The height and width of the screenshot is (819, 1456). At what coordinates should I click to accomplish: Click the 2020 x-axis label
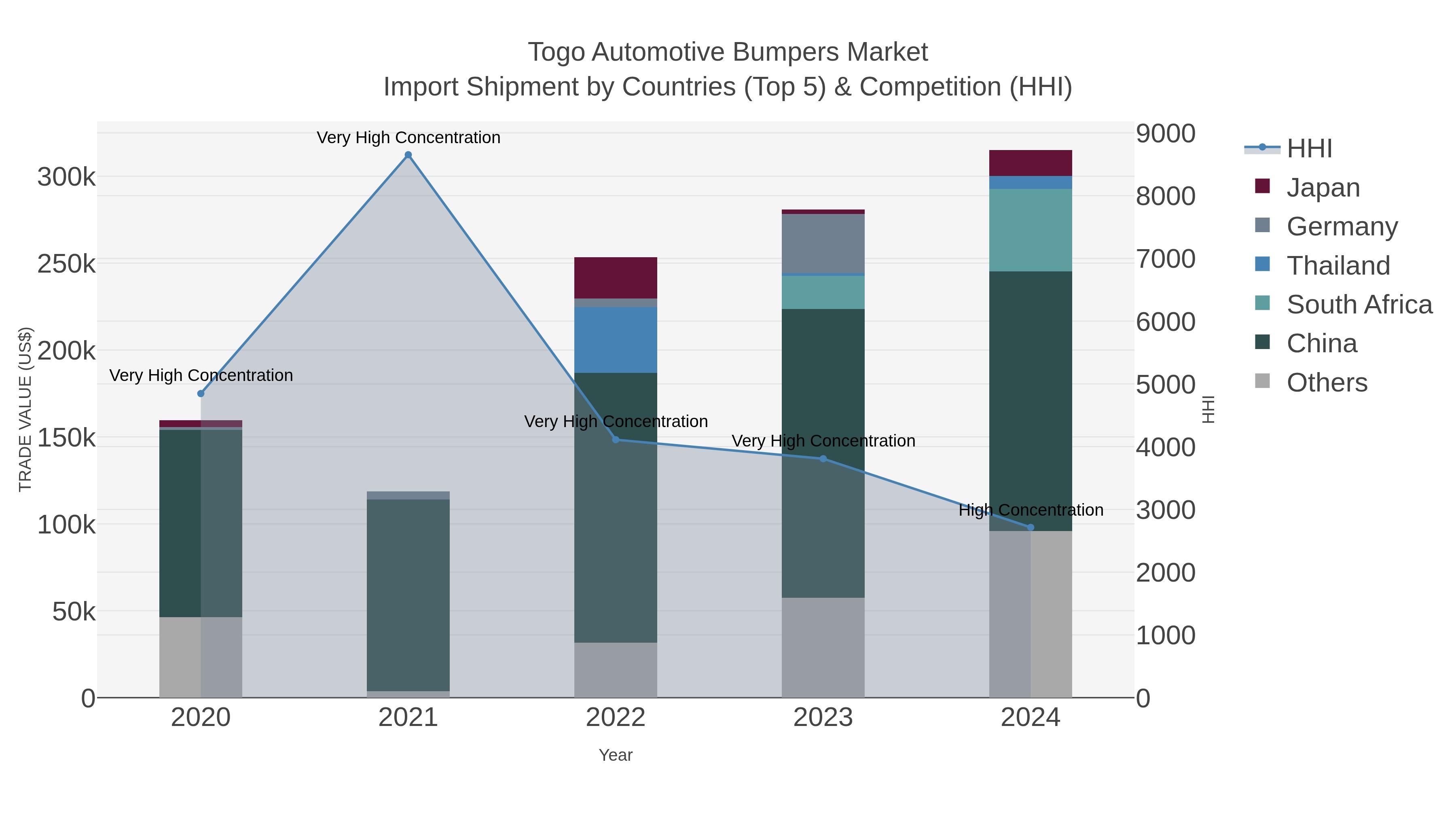pos(201,718)
